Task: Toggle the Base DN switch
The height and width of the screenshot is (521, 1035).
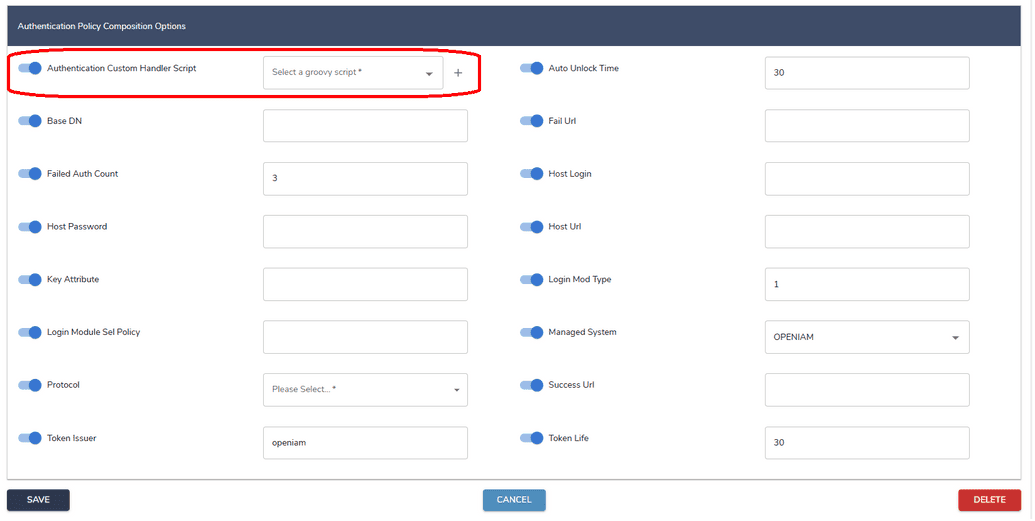Action: [x=31, y=121]
